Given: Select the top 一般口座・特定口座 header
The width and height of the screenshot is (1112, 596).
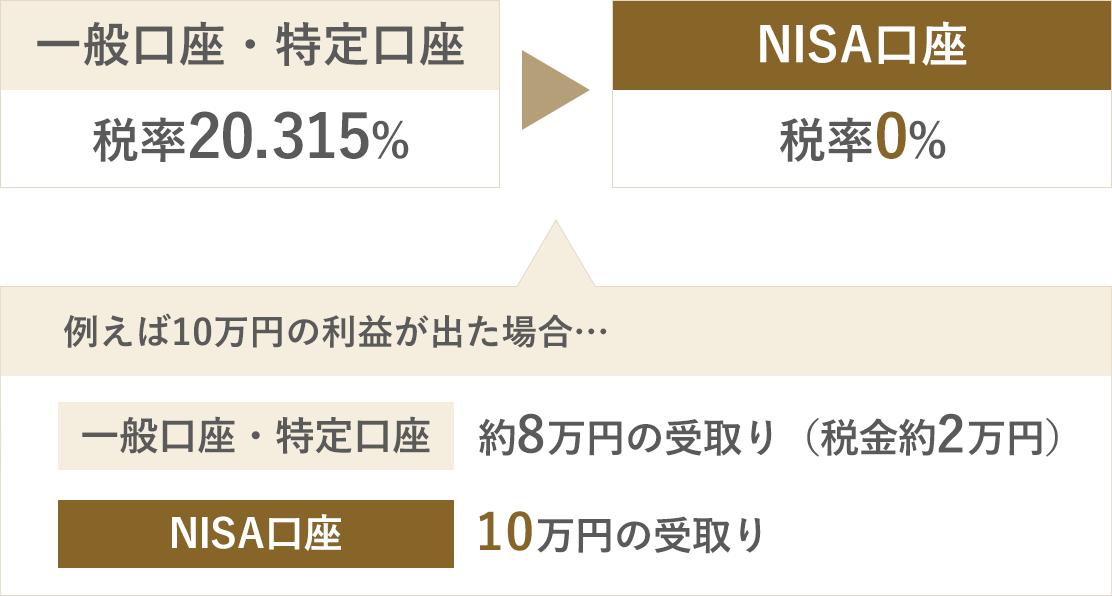Looking at the screenshot, I should point(250,48).
